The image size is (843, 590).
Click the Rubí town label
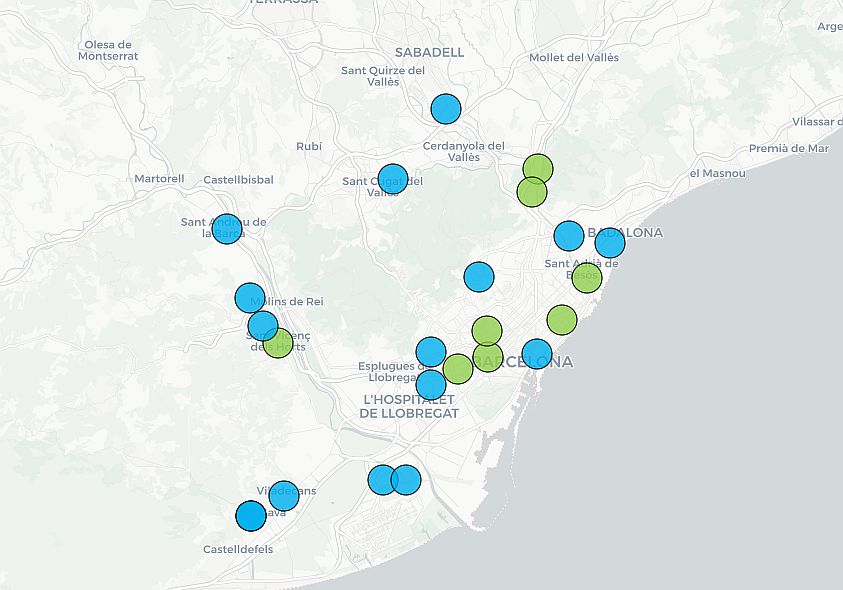pyautogui.click(x=309, y=146)
